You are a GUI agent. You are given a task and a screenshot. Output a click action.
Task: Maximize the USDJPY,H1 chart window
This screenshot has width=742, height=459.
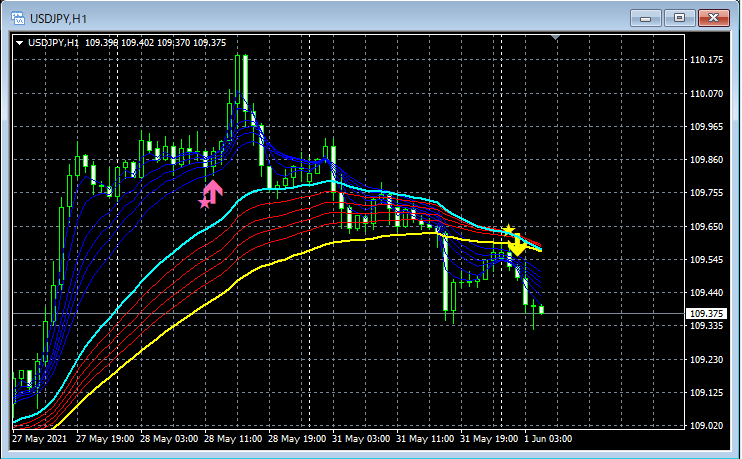click(680, 18)
